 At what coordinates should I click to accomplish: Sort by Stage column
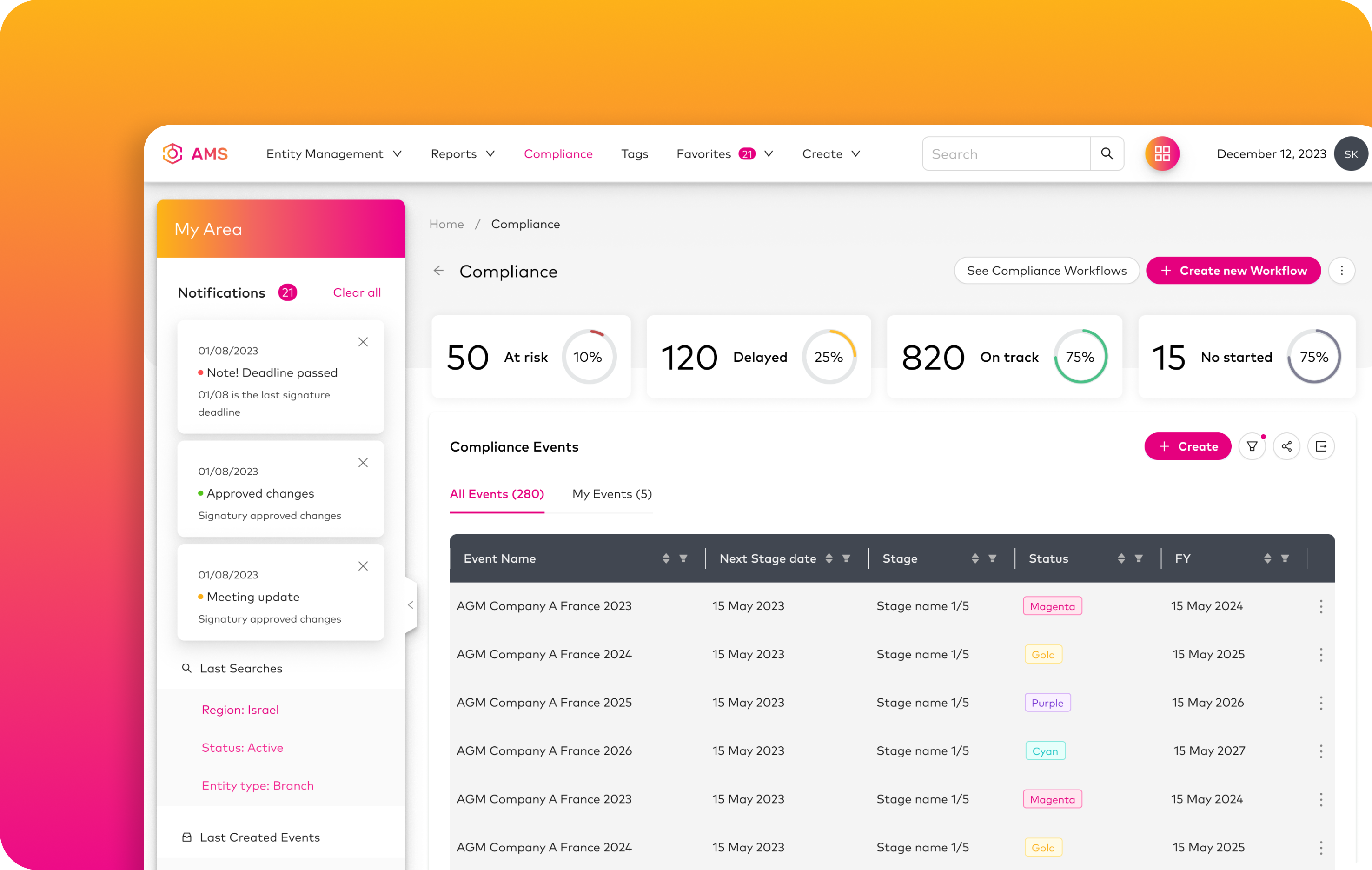[975, 559]
